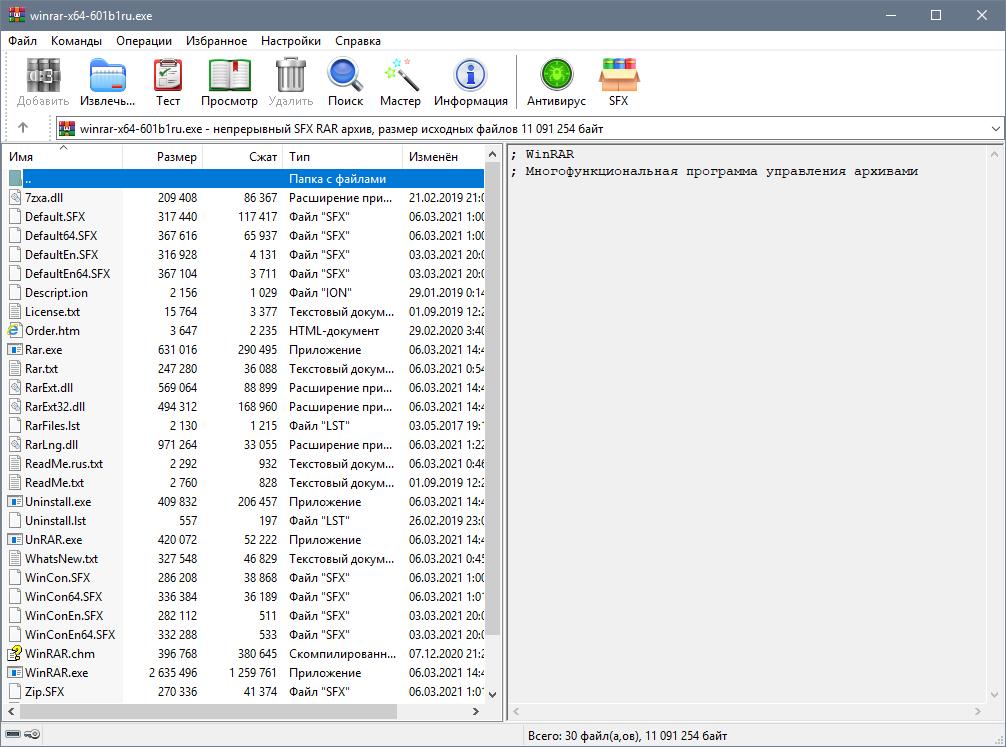This screenshot has width=1006, height=747.
Task: Launch the Wizard (Мастер) tool
Action: pos(400,82)
